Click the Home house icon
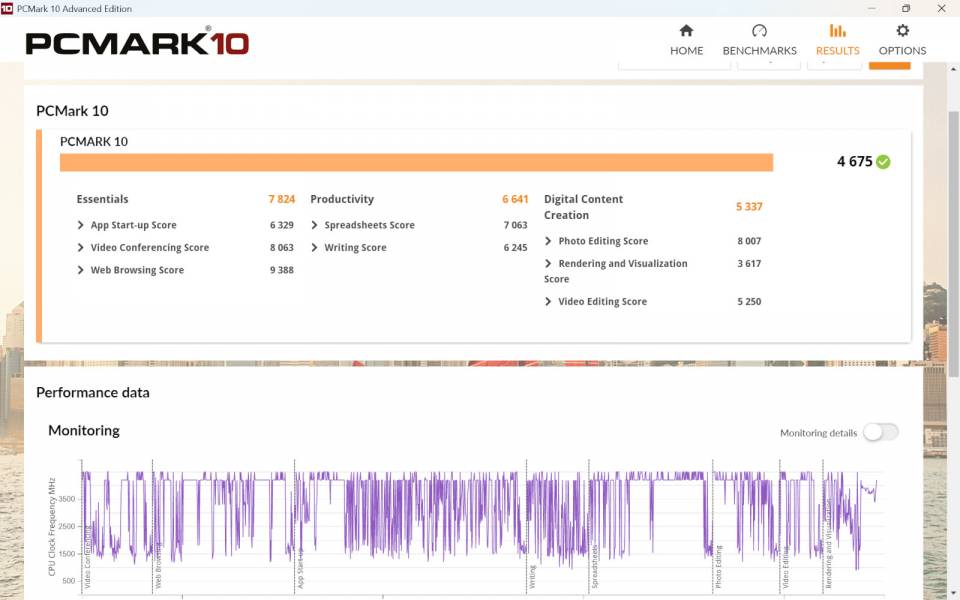Viewport: 960px width, 600px height. 686,31
